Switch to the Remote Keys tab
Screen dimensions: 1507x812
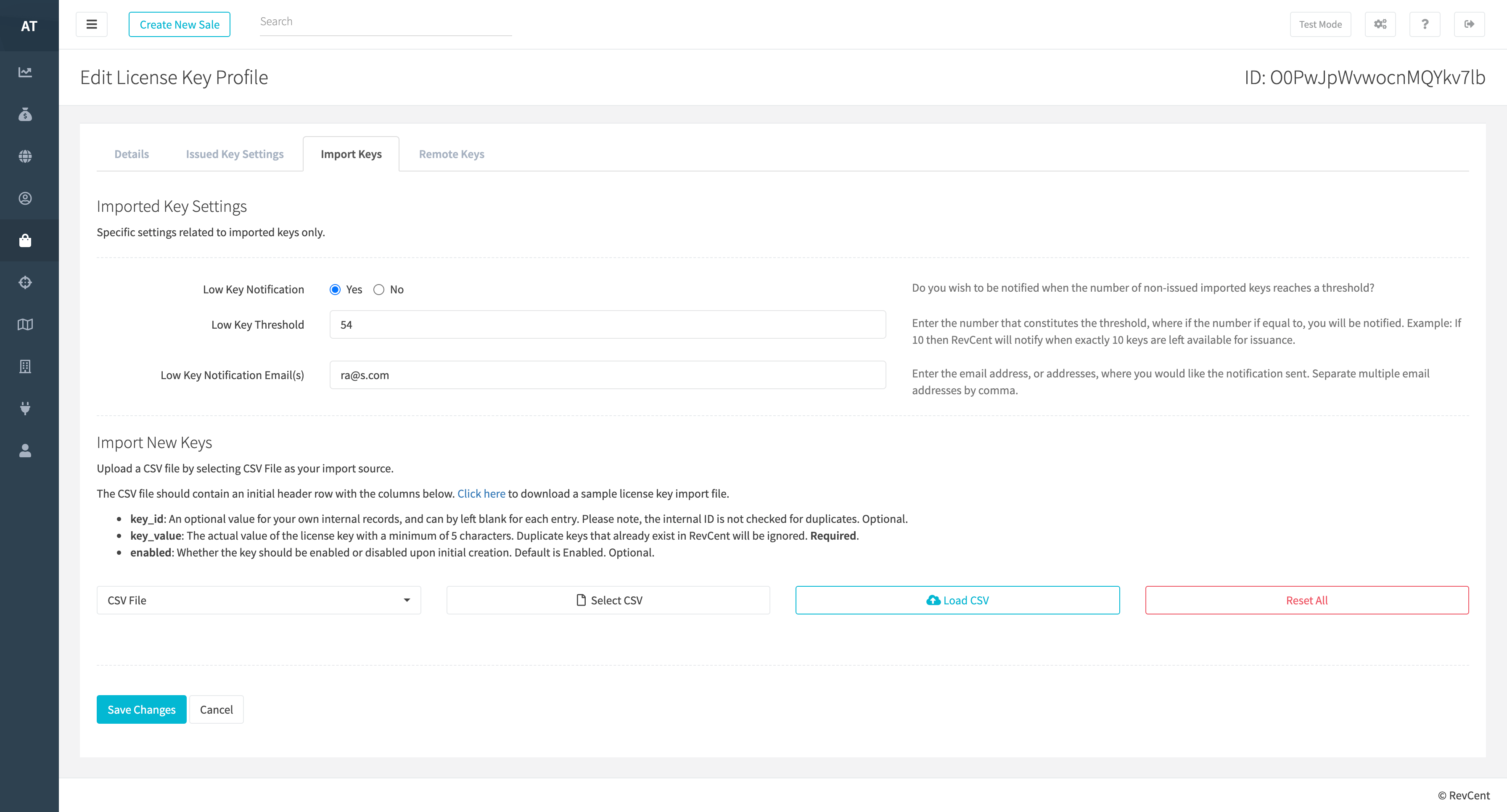click(451, 154)
